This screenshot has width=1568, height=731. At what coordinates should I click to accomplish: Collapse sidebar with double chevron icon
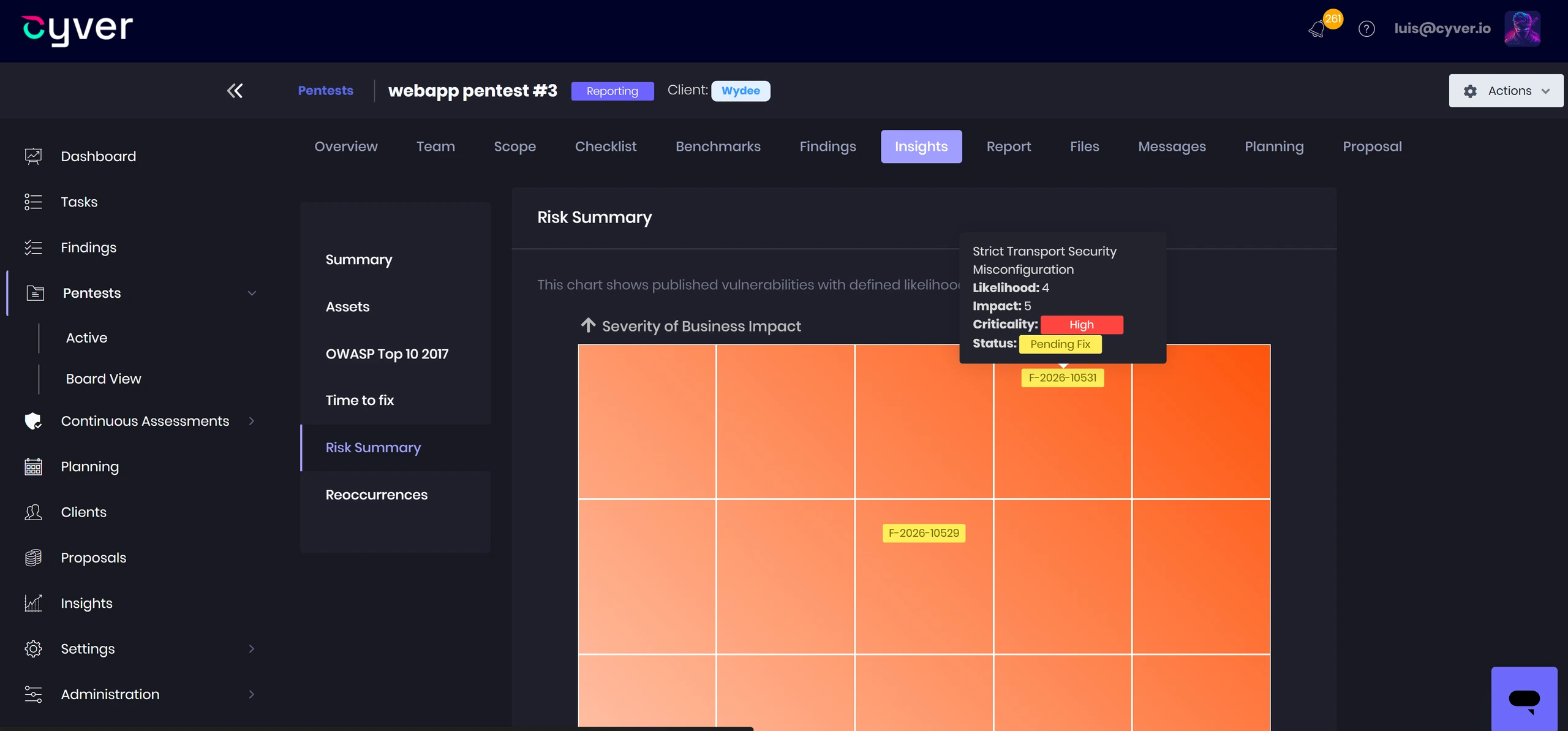(x=235, y=91)
